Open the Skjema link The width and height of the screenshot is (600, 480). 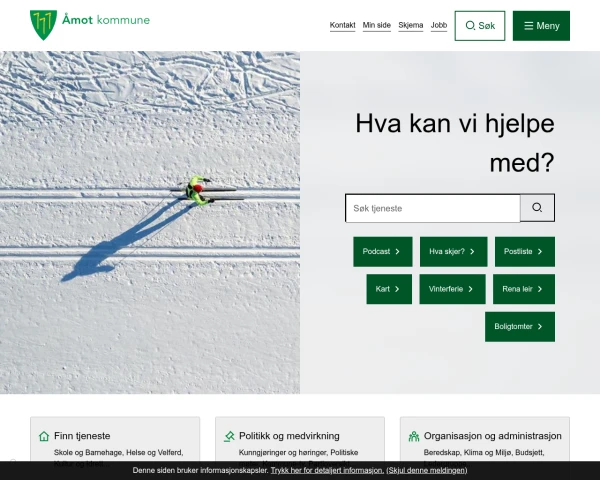click(x=411, y=25)
